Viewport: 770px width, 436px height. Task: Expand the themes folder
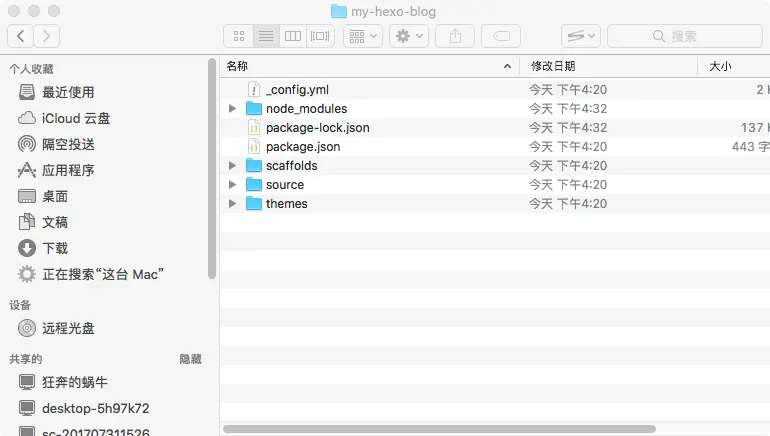tap(232, 203)
